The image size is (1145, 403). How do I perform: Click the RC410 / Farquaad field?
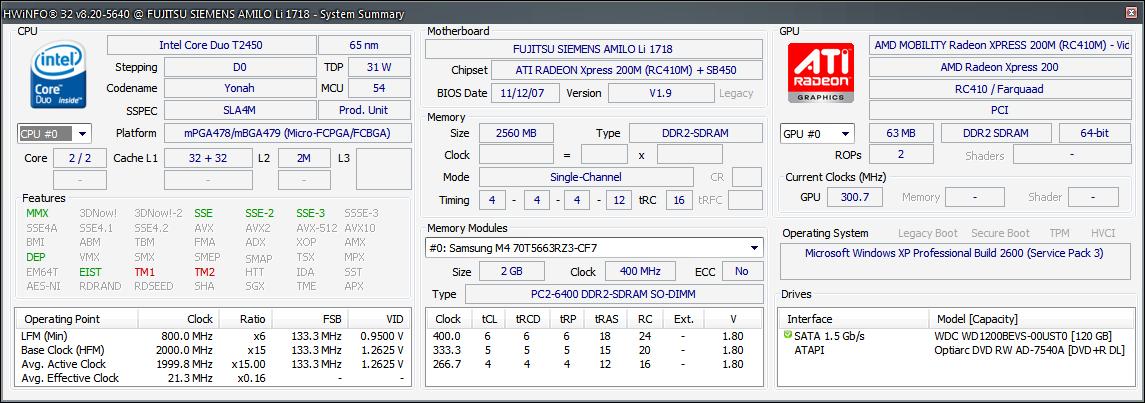[1000, 89]
